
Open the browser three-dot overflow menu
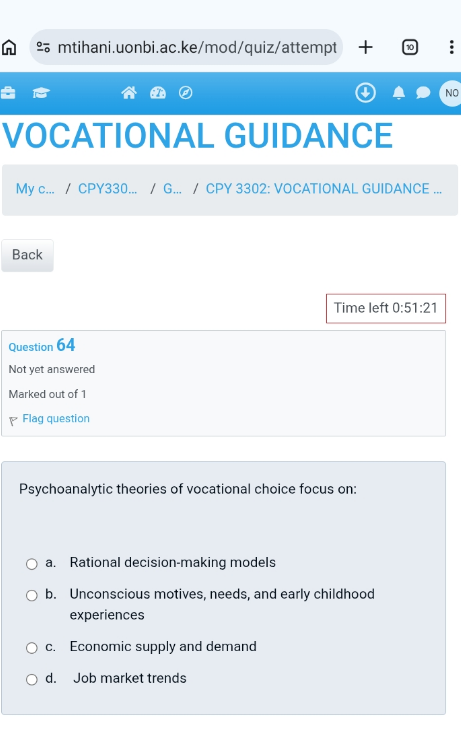click(451, 47)
